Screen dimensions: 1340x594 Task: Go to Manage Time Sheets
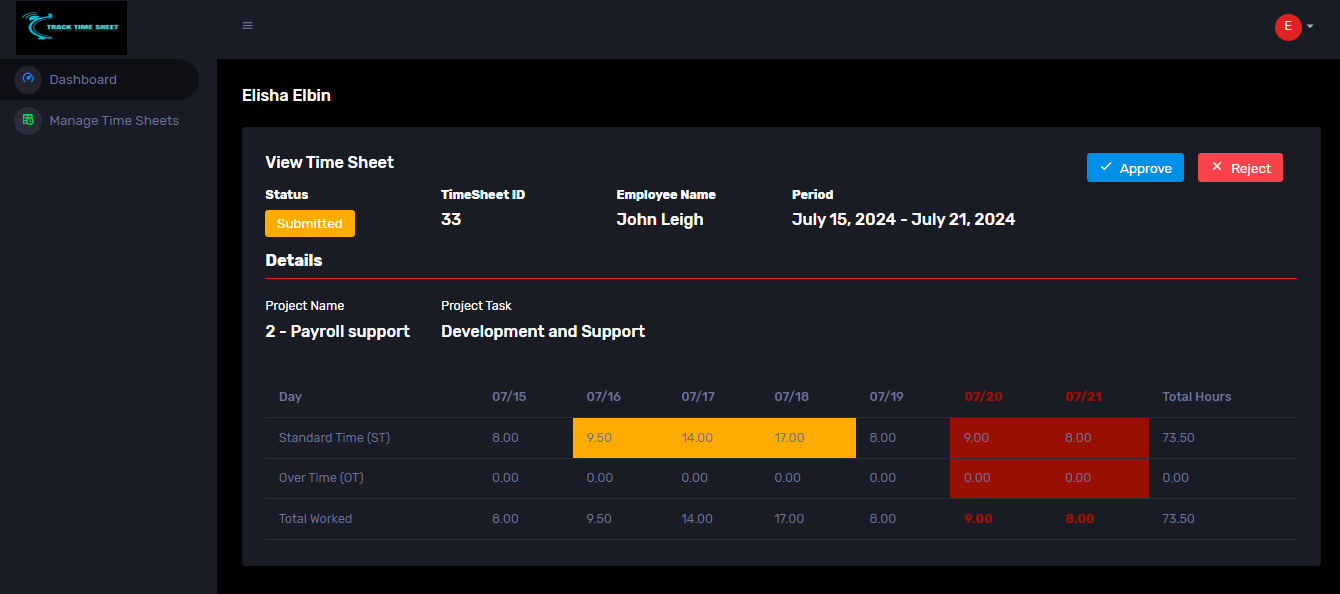[x=114, y=120]
